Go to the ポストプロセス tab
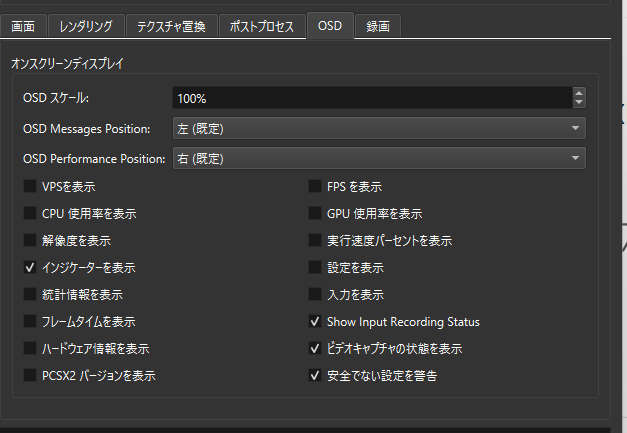The width and height of the screenshot is (627, 433). click(262, 26)
